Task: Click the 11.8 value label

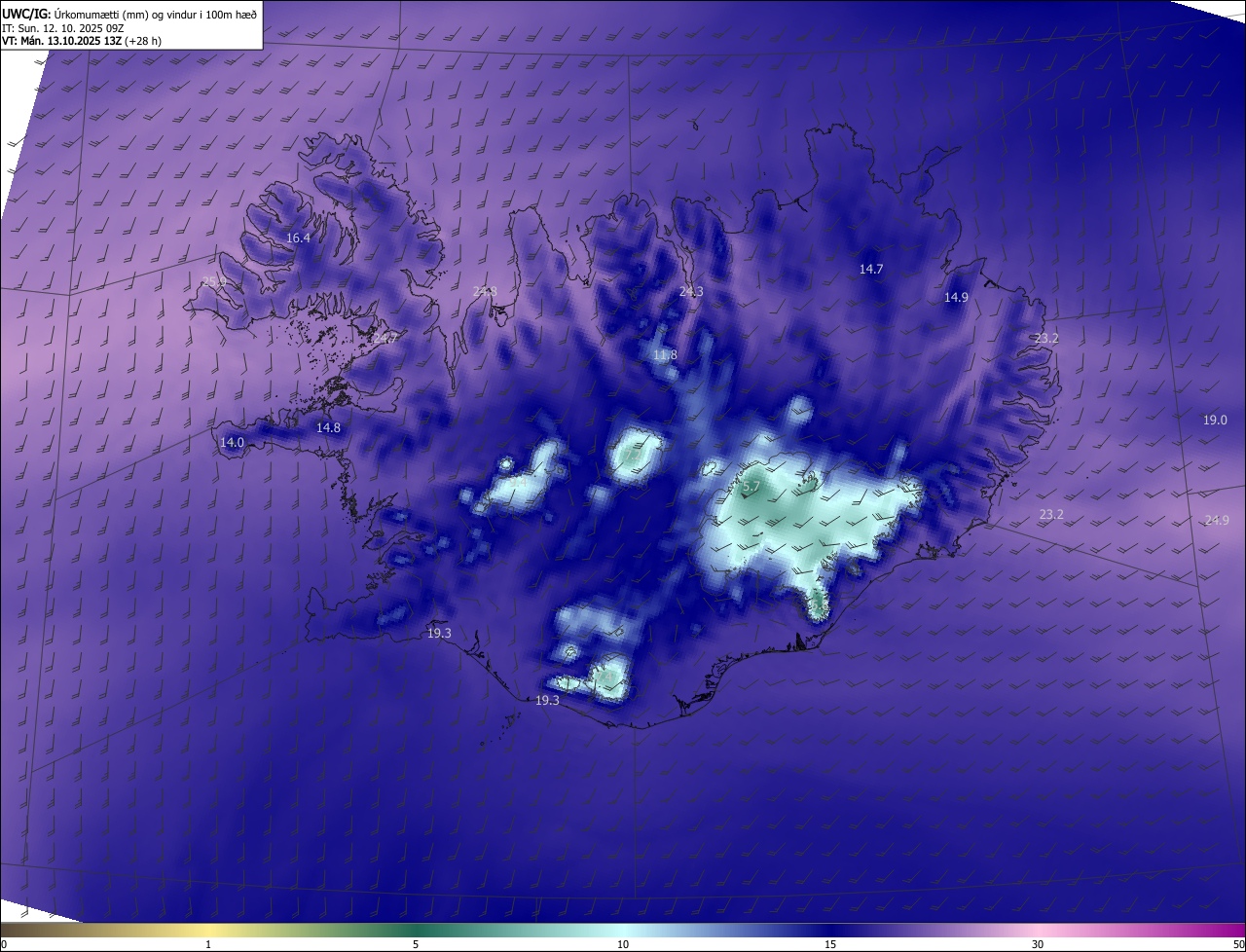Action: 665,355
